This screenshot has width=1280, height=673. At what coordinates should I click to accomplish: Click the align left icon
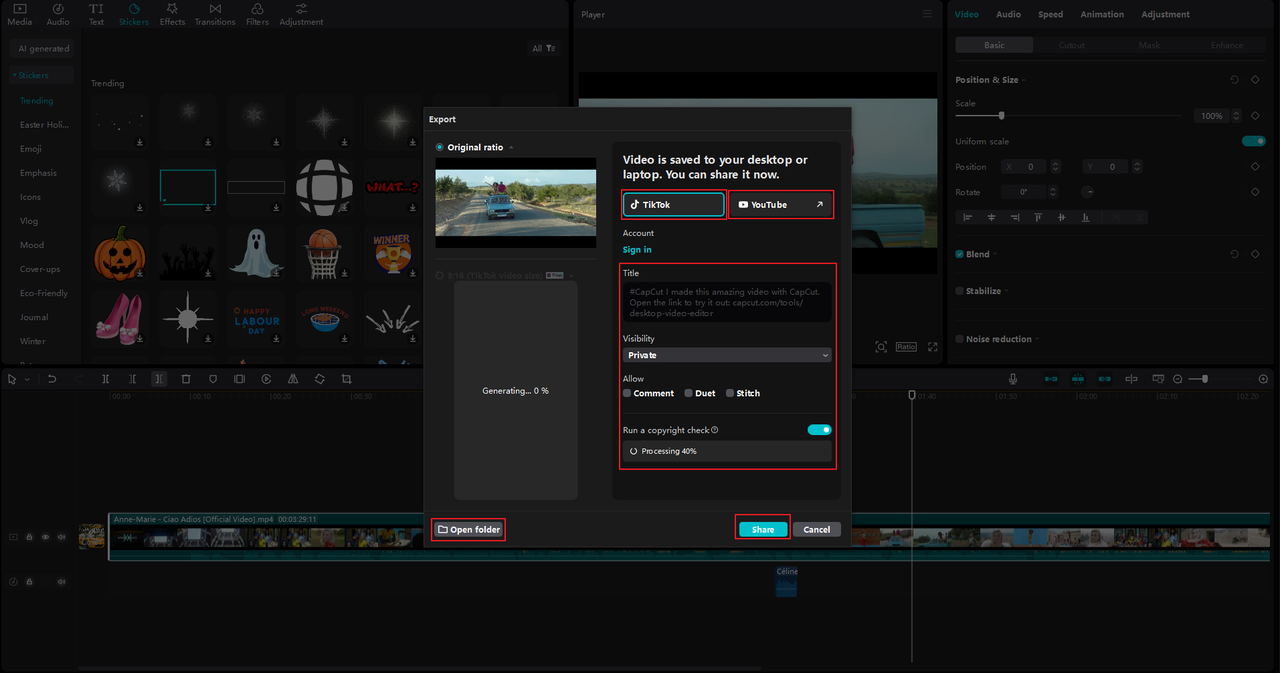pyautogui.click(x=968, y=217)
